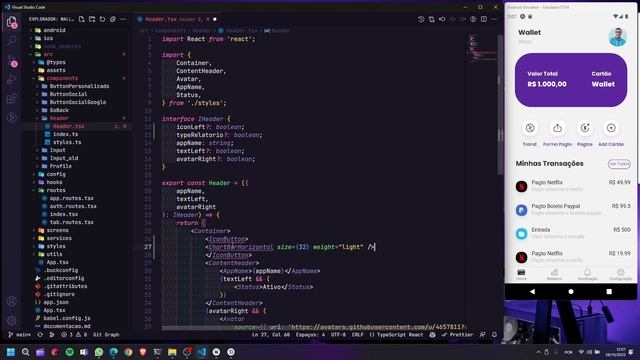Create a new file in Explorer
This screenshot has height=360, width=640.
click(x=82, y=19)
